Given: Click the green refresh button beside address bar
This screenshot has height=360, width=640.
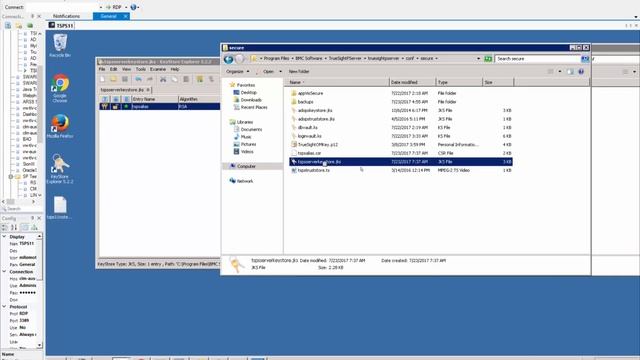Looking at the screenshot, I should (488, 59).
